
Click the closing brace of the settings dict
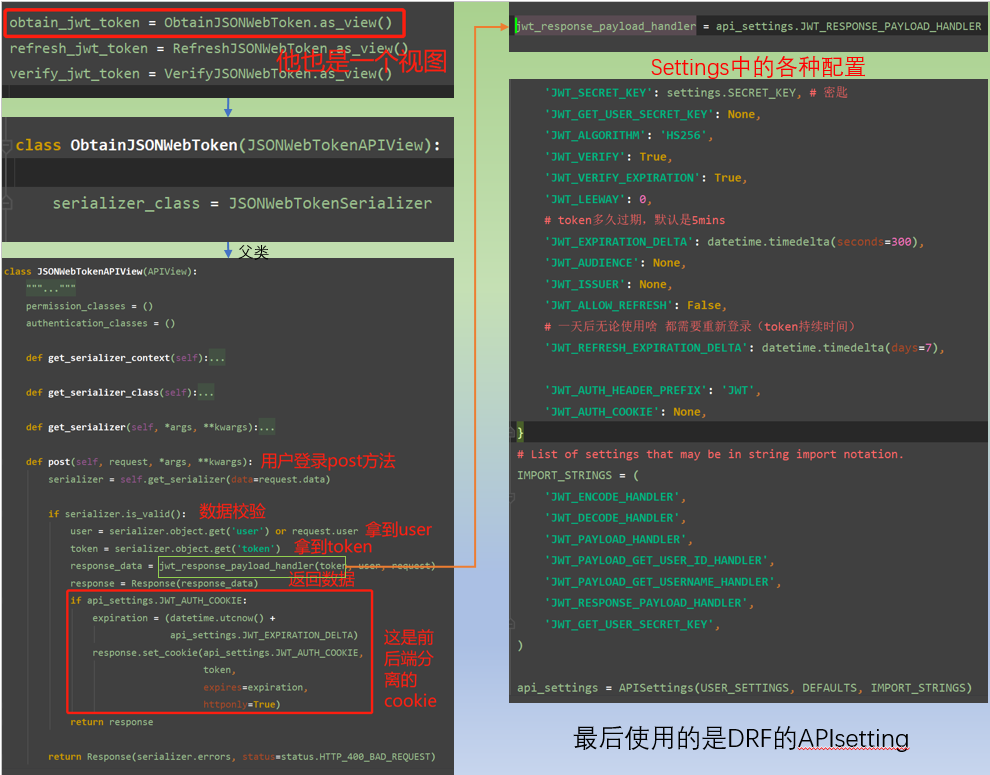(x=520, y=433)
